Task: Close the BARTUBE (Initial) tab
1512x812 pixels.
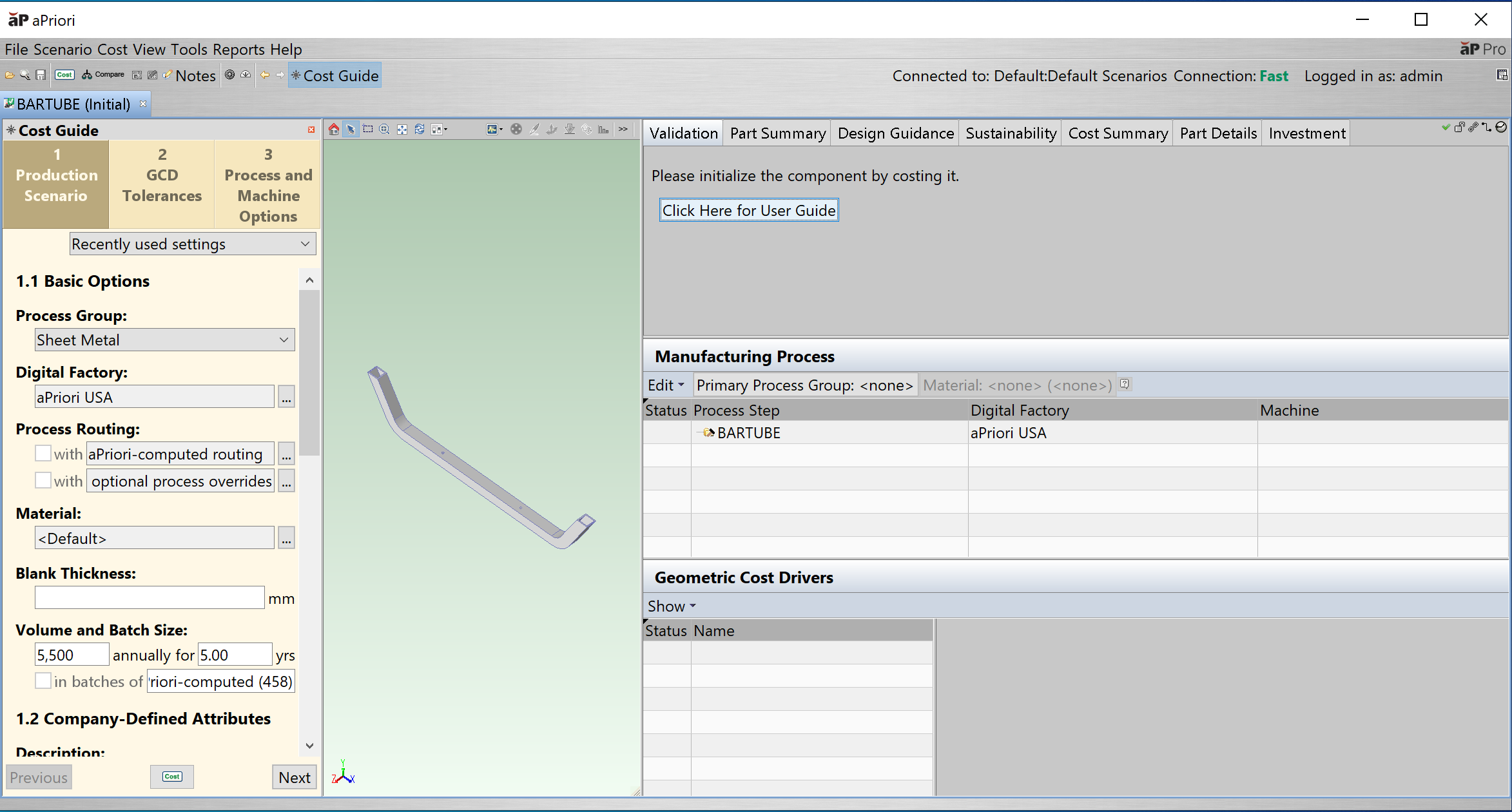Action: click(x=143, y=104)
